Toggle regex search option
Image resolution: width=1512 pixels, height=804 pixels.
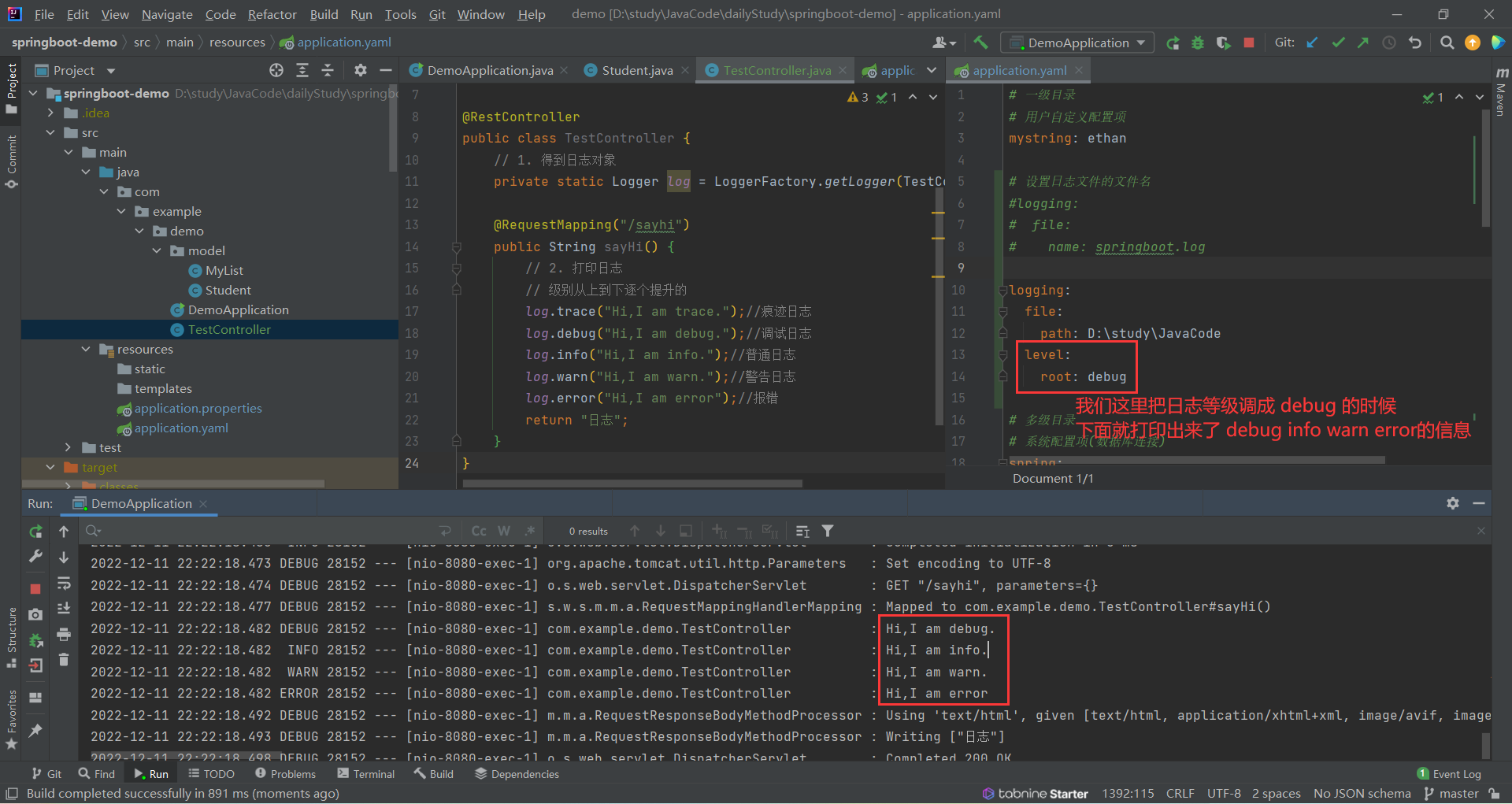pyautogui.click(x=530, y=531)
